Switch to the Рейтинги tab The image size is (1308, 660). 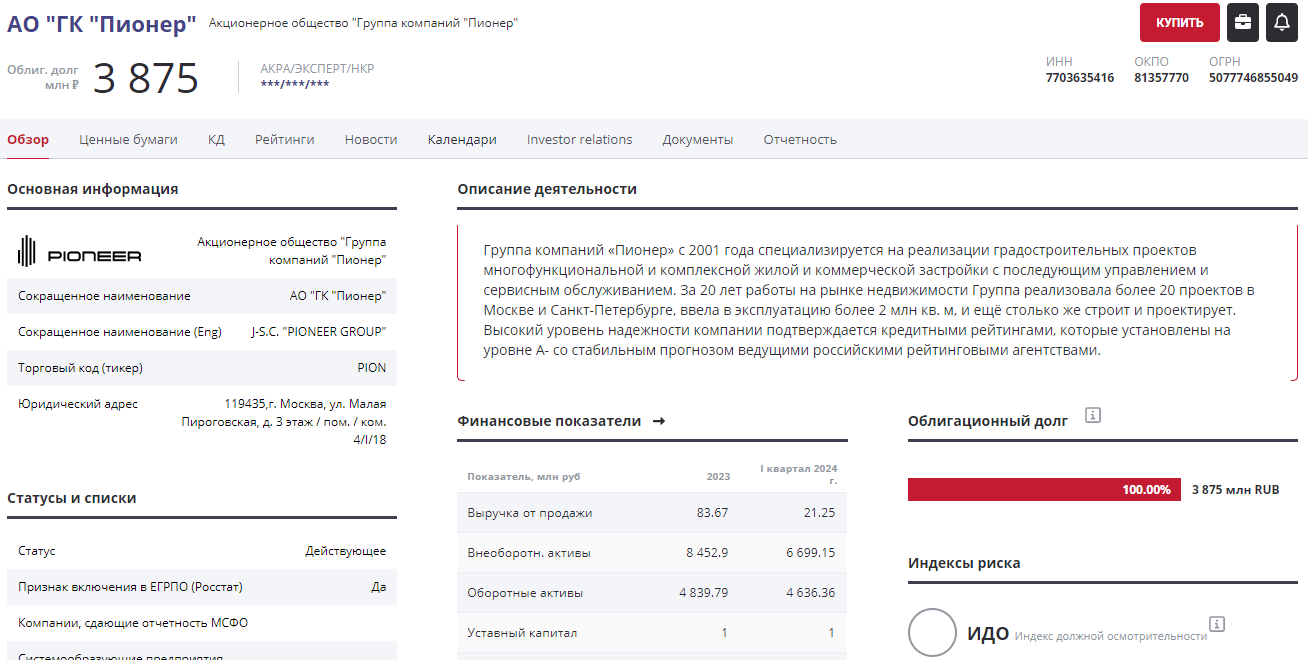click(284, 140)
